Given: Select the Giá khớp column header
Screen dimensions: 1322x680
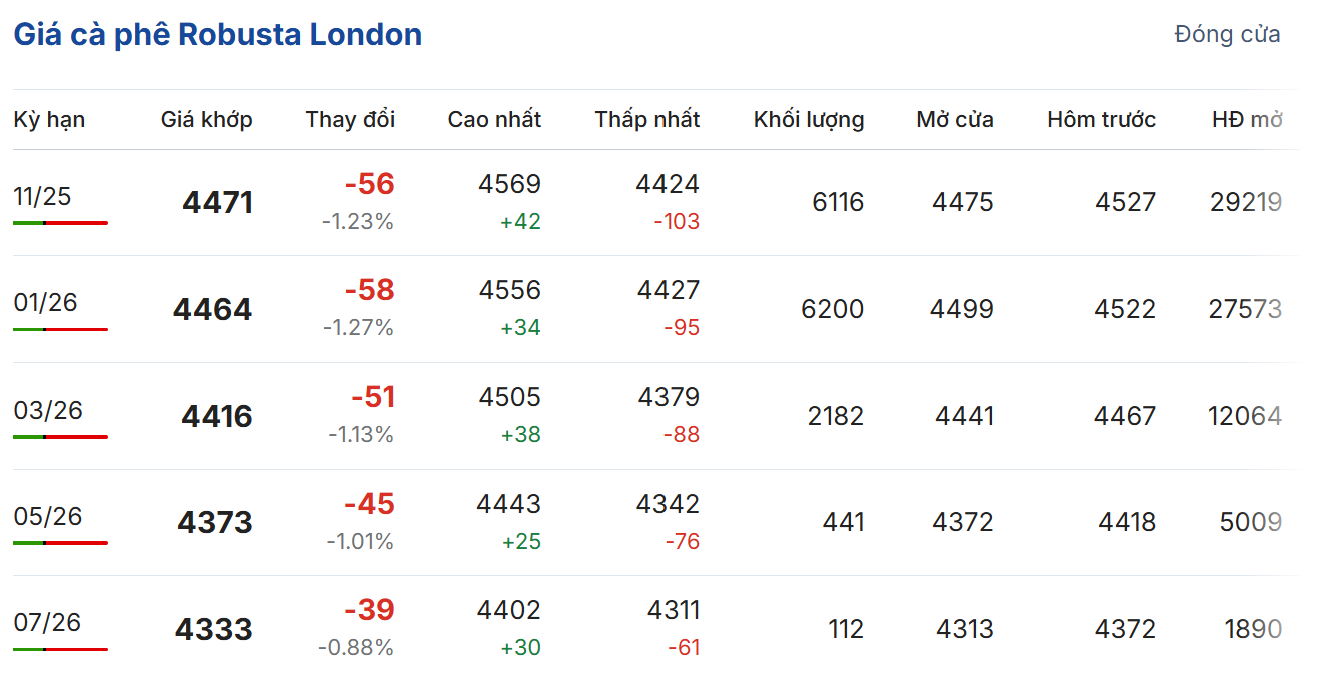Looking at the screenshot, I should (206, 120).
